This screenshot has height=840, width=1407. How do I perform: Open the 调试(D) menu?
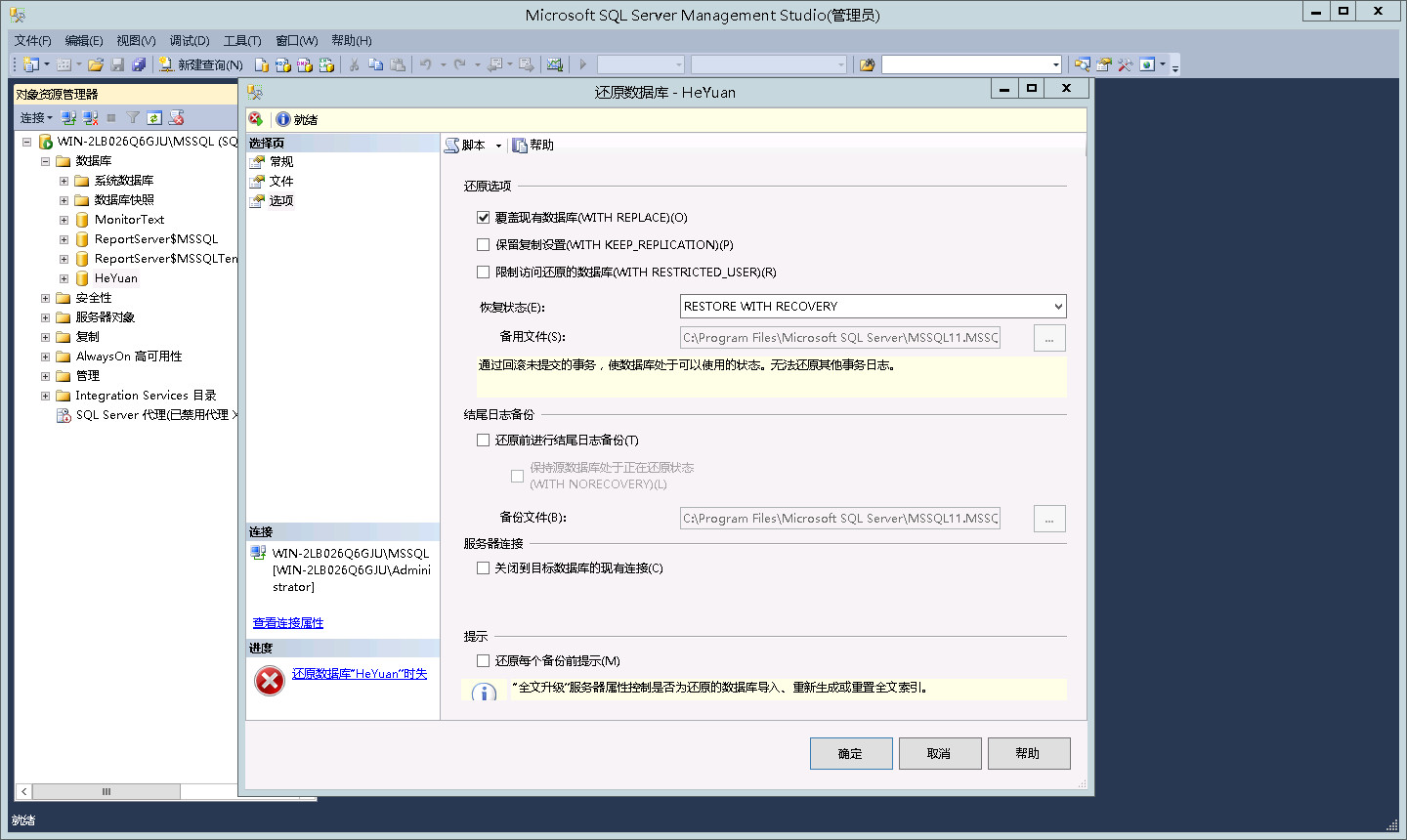(190, 40)
